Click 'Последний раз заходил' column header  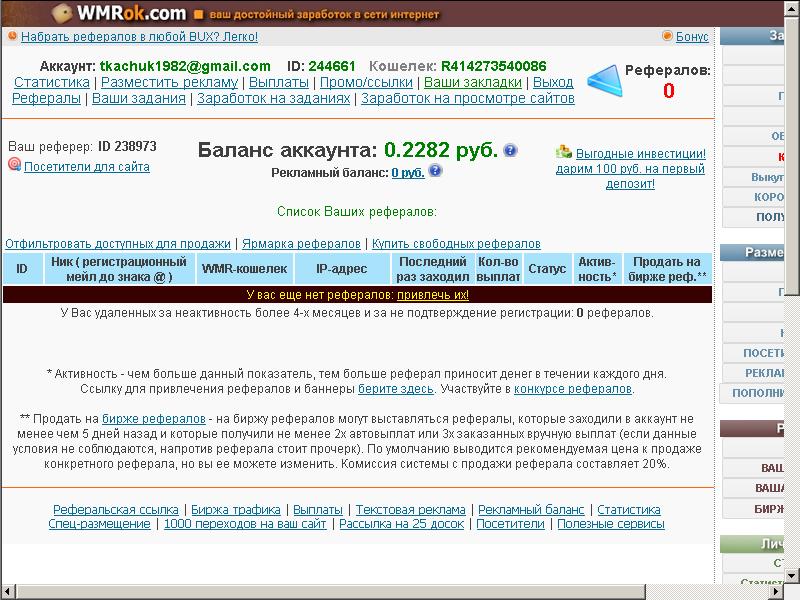(433, 269)
